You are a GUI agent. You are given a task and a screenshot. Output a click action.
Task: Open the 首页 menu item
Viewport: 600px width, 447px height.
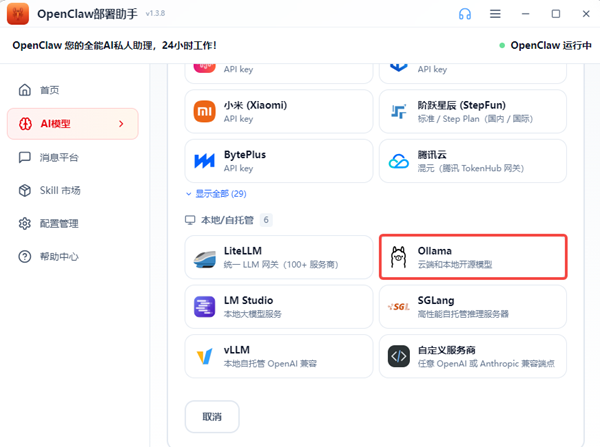(73, 90)
